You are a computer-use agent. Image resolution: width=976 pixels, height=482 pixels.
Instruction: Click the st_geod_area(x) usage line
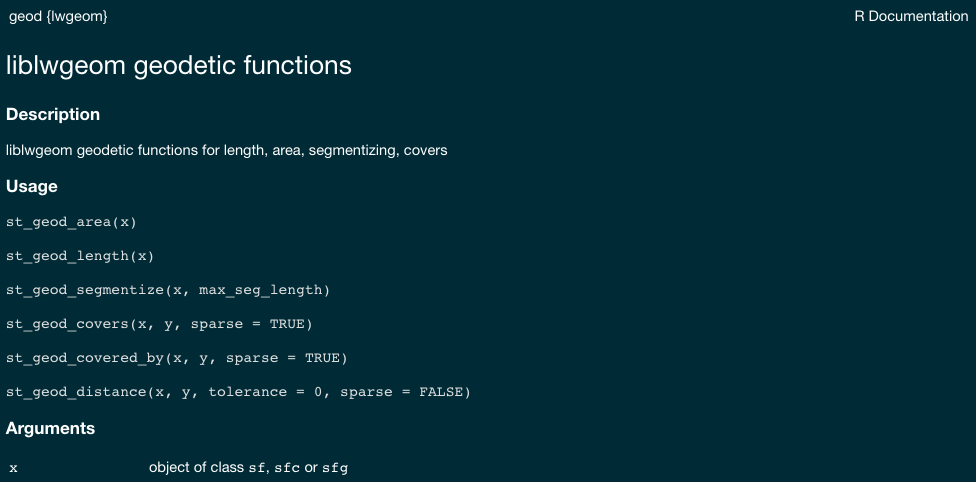[71, 222]
